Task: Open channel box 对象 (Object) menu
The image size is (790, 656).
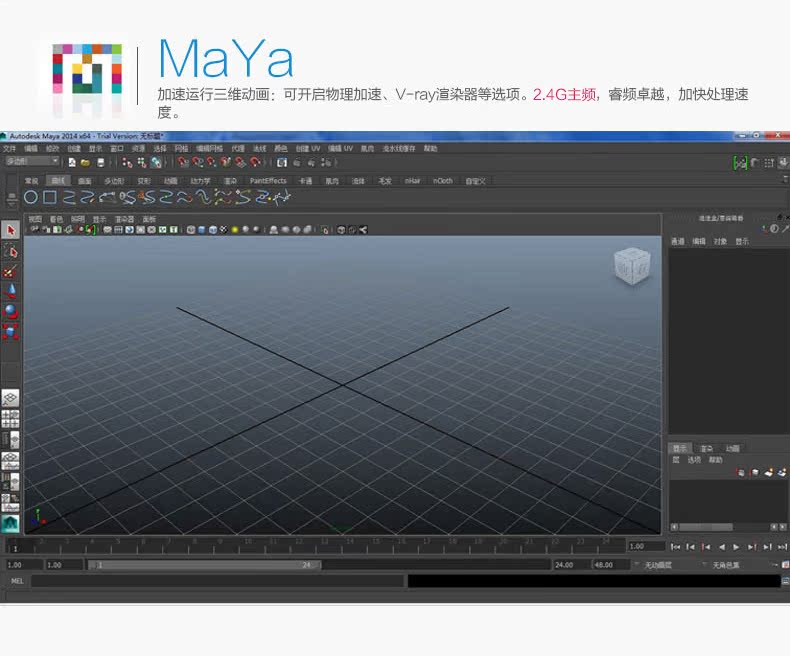Action: point(720,241)
